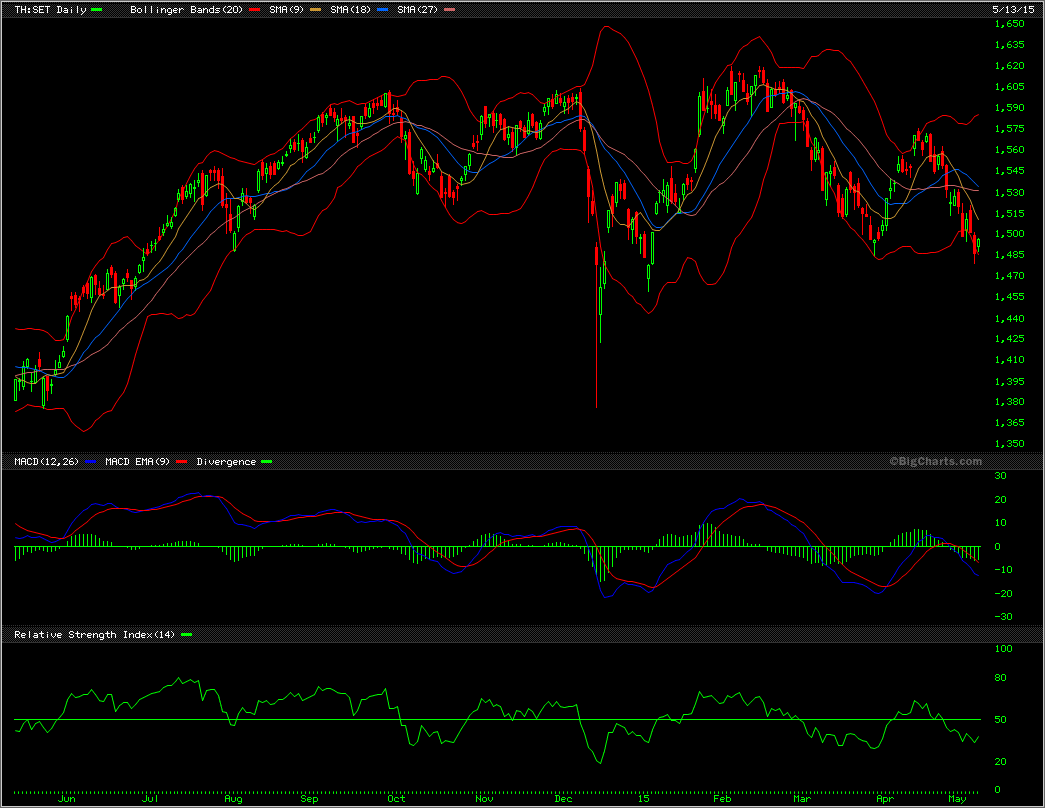1045x808 pixels.
Task: Click the '50' value on RSI axis
Action: (1000, 719)
